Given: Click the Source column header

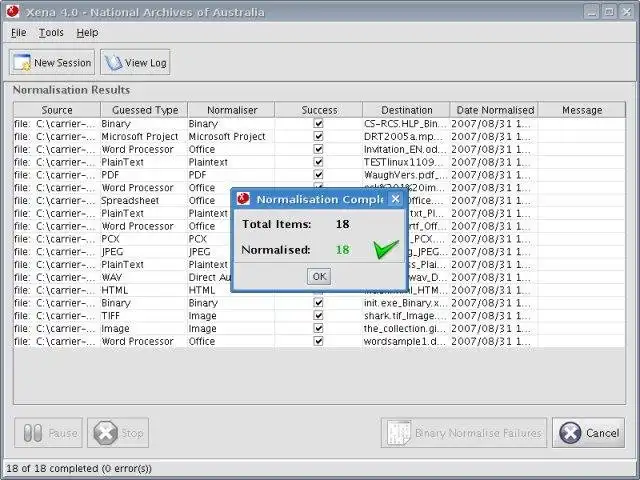Looking at the screenshot, I should pyautogui.click(x=57, y=110).
